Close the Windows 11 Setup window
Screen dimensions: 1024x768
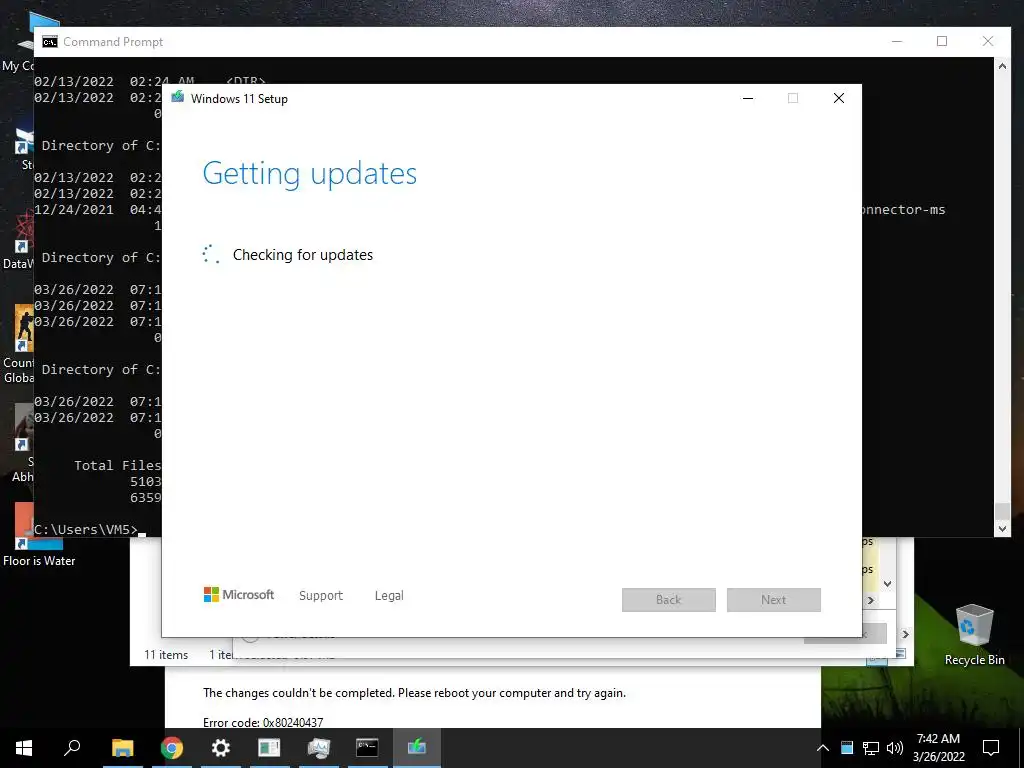click(839, 99)
